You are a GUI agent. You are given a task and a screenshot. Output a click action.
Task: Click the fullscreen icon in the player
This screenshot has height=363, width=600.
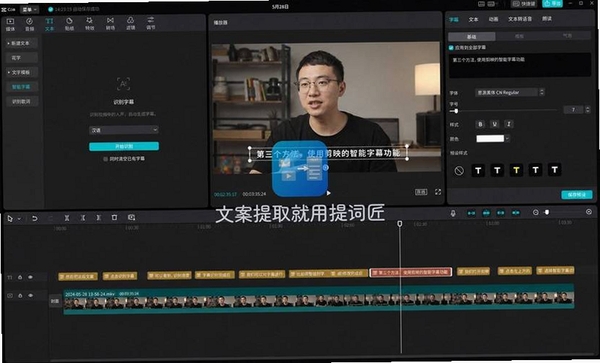[438, 192]
